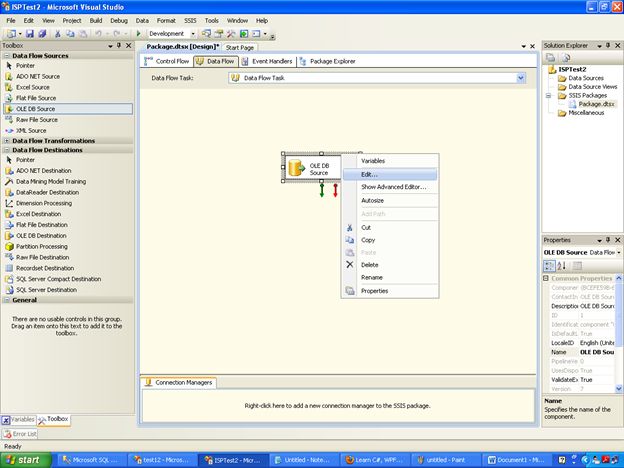The width and height of the screenshot is (624, 468).
Task: Open the Development configuration dropdown
Action: (193, 34)
